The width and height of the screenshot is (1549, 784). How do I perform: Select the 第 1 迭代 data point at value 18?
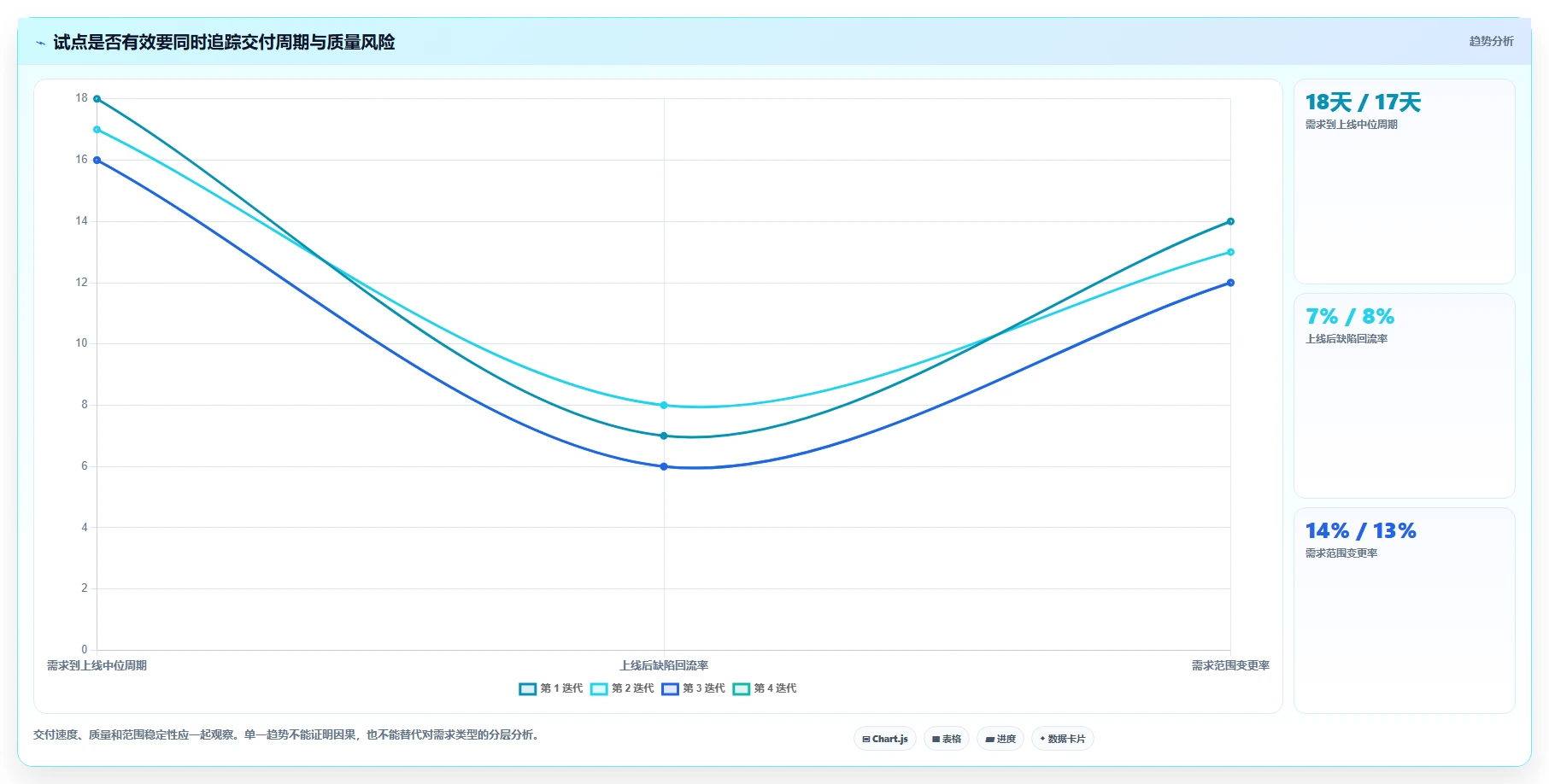click(x=97, y=99)
